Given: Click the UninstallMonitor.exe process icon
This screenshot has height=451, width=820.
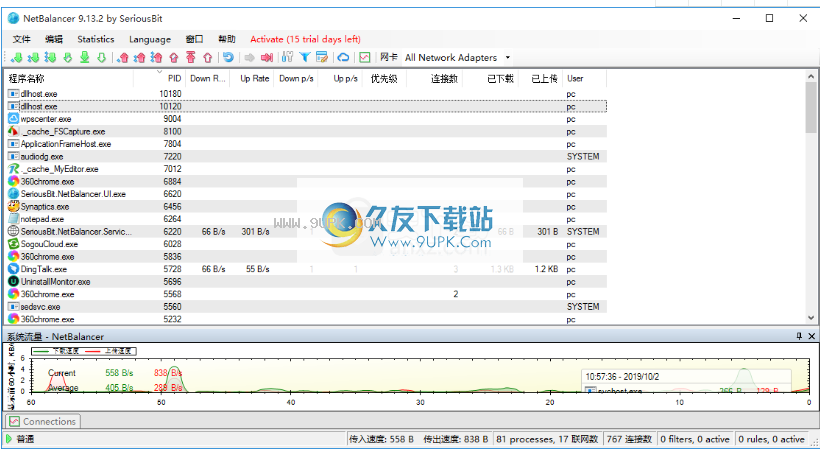Looking at the screenshot, I should (13, 281).
